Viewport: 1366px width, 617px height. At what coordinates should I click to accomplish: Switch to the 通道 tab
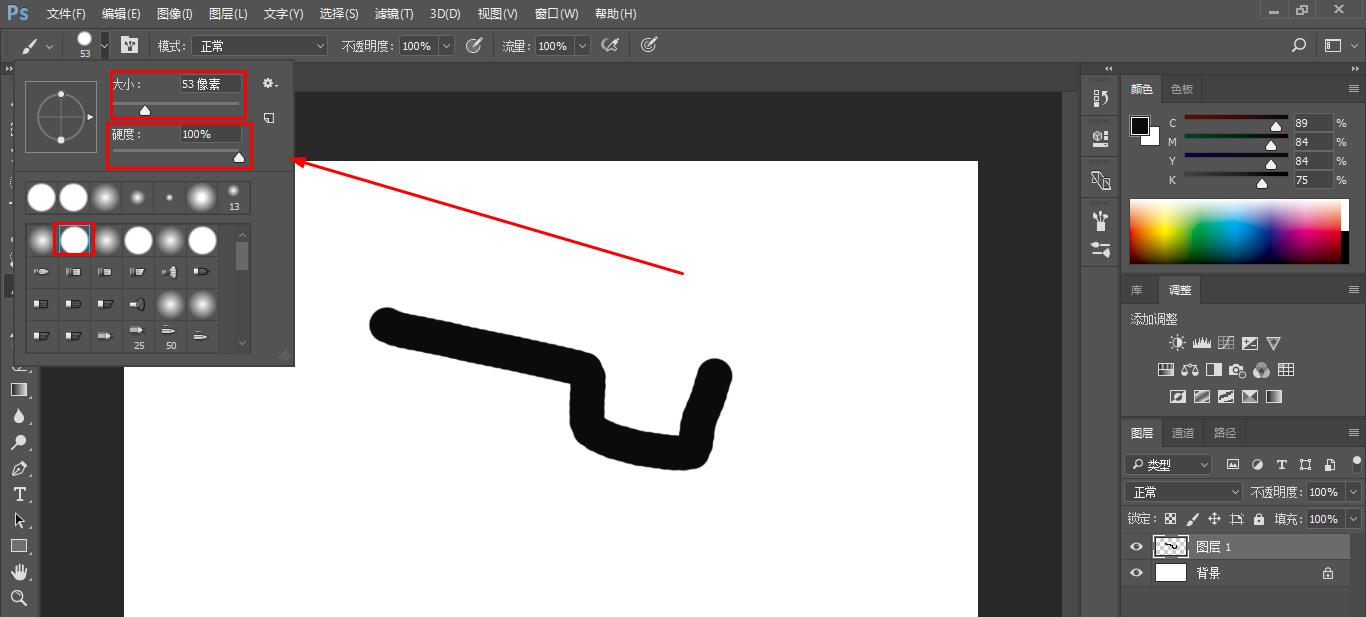(1183, 433)
